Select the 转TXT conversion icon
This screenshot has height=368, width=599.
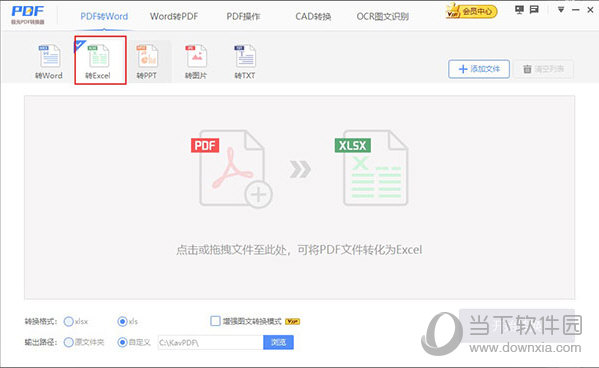(245, 61)
